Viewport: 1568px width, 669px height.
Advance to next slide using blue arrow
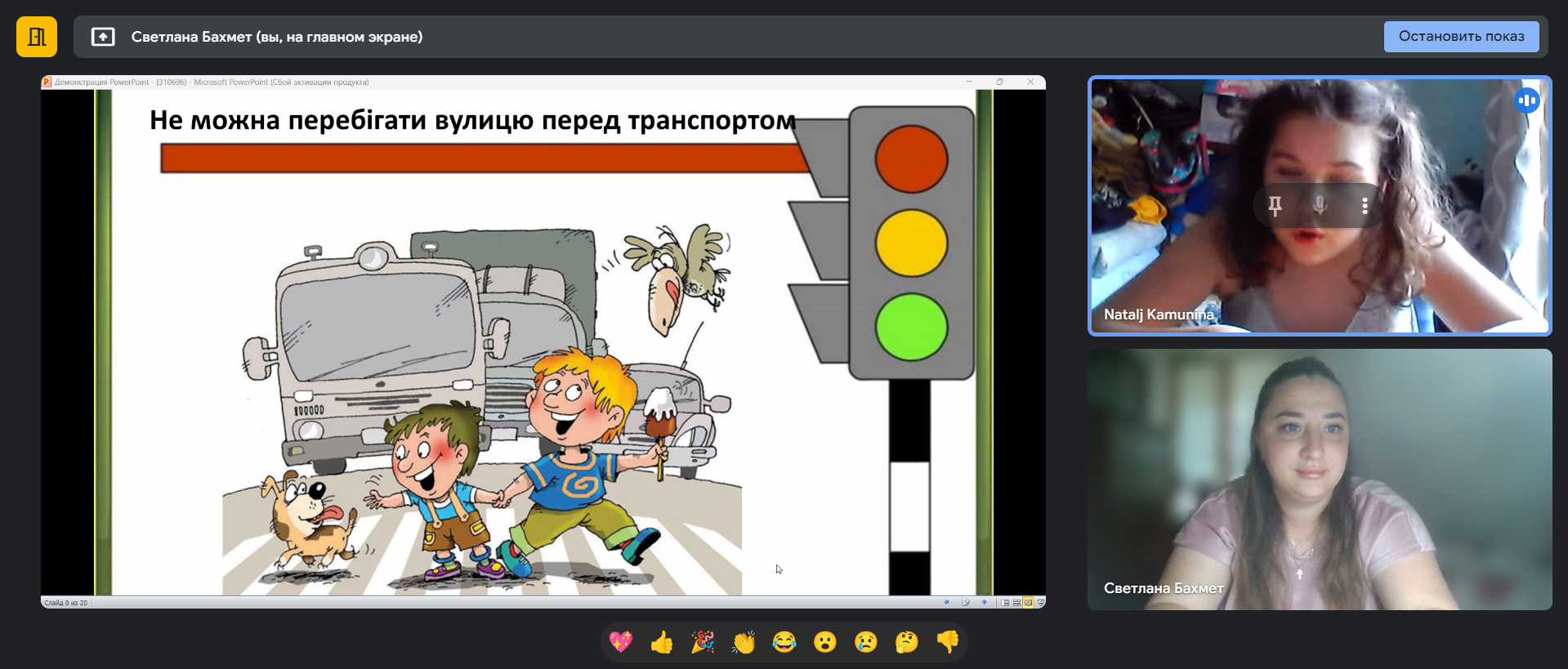coord(985,603)
